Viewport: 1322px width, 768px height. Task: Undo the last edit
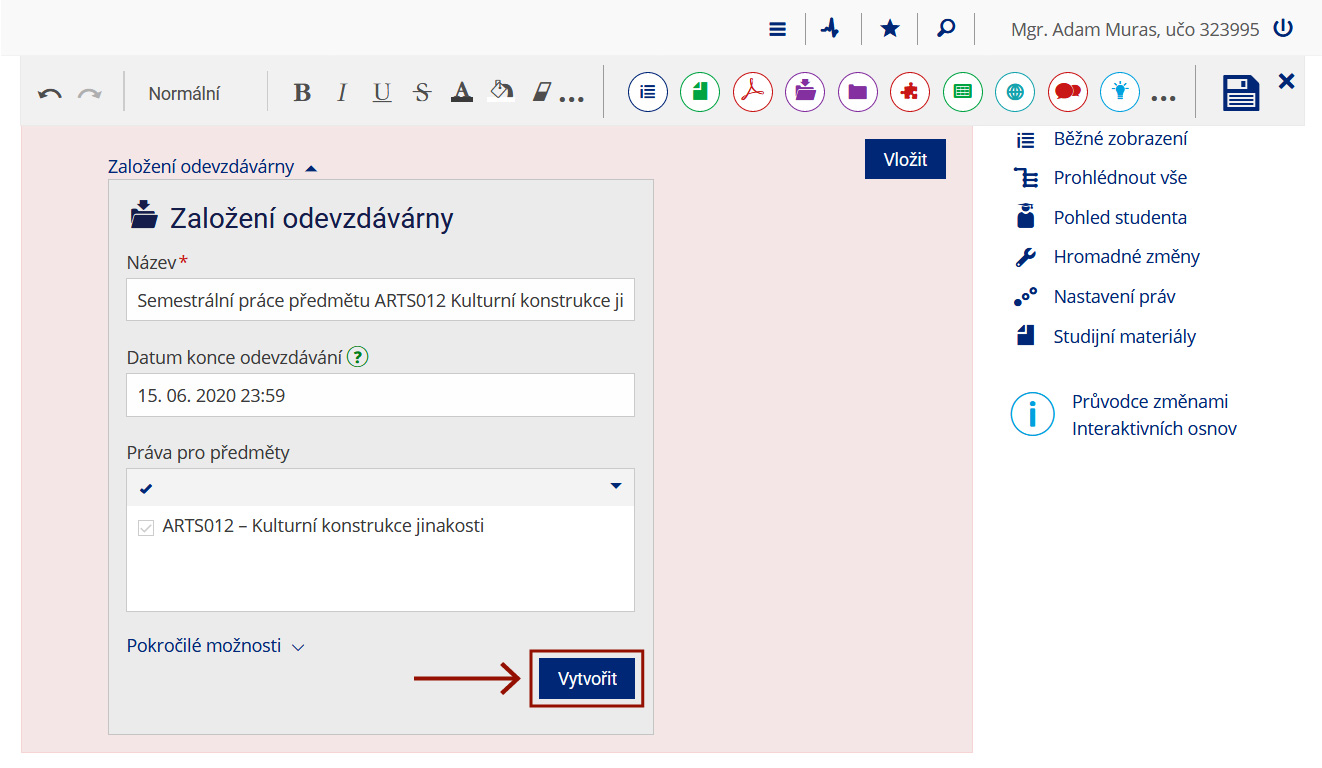[x=50, y=94]
